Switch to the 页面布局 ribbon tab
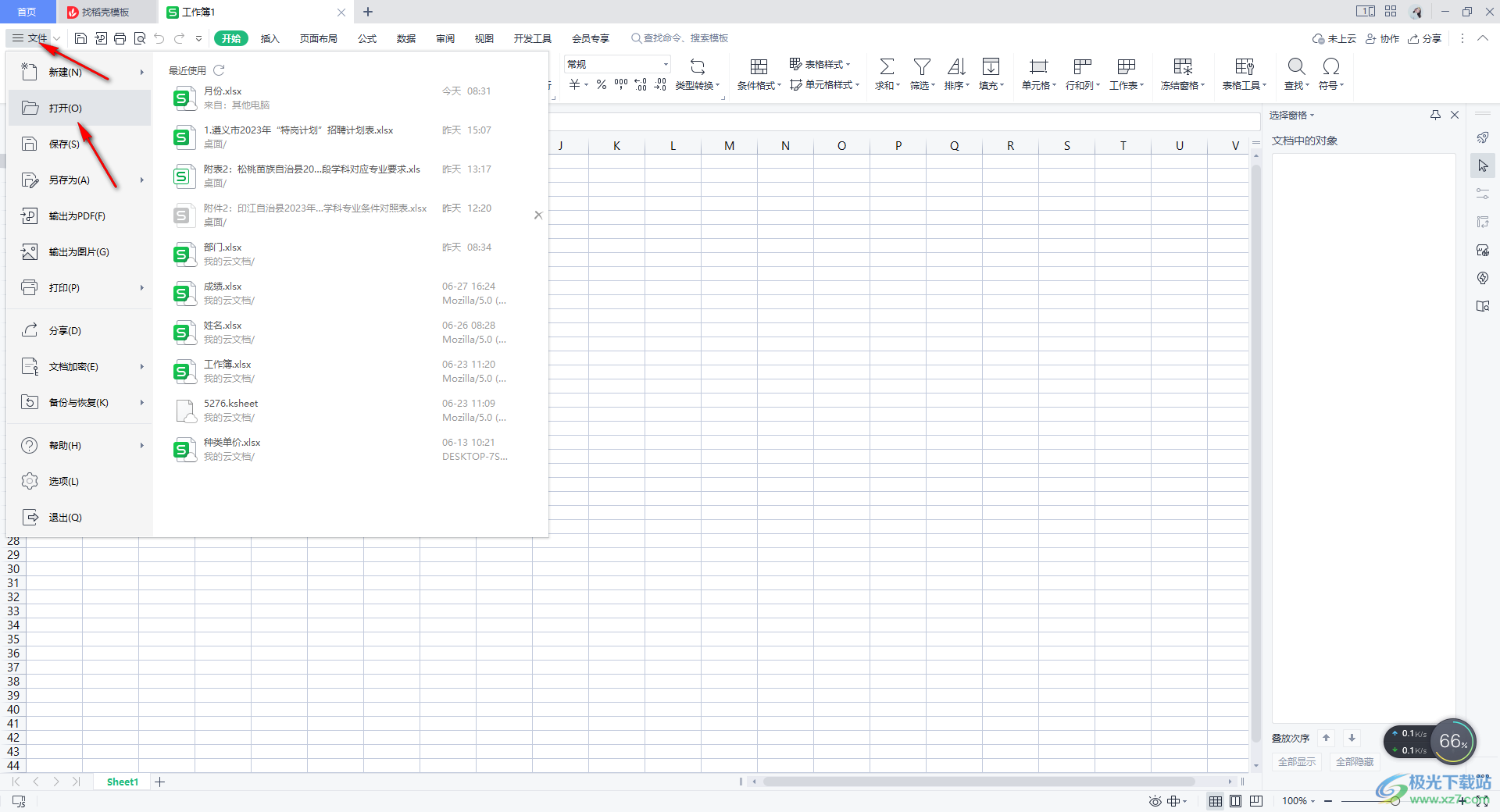The width and height of the screenshot is (1500, 812). tap(319, 38)
